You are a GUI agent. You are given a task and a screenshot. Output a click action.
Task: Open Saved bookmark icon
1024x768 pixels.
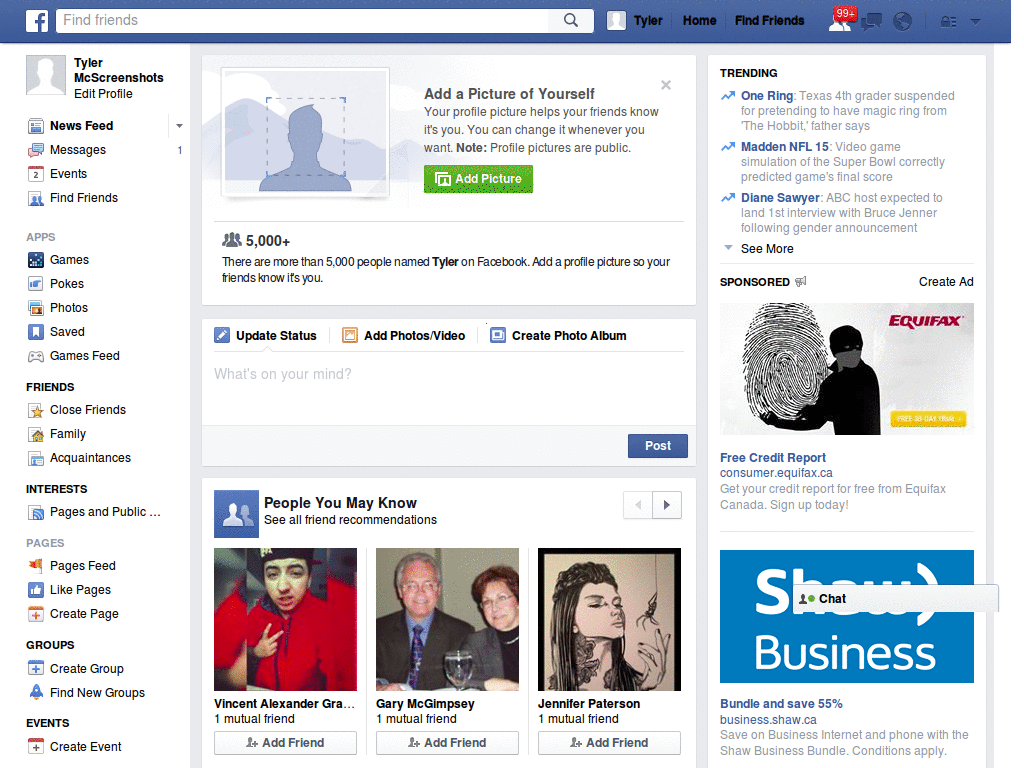click(36, 332)
